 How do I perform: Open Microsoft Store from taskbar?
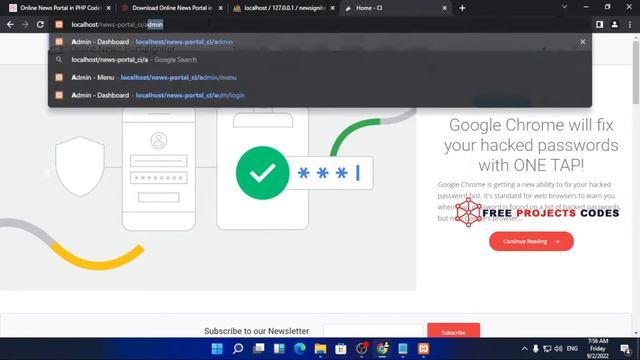(x=341, y=349)
